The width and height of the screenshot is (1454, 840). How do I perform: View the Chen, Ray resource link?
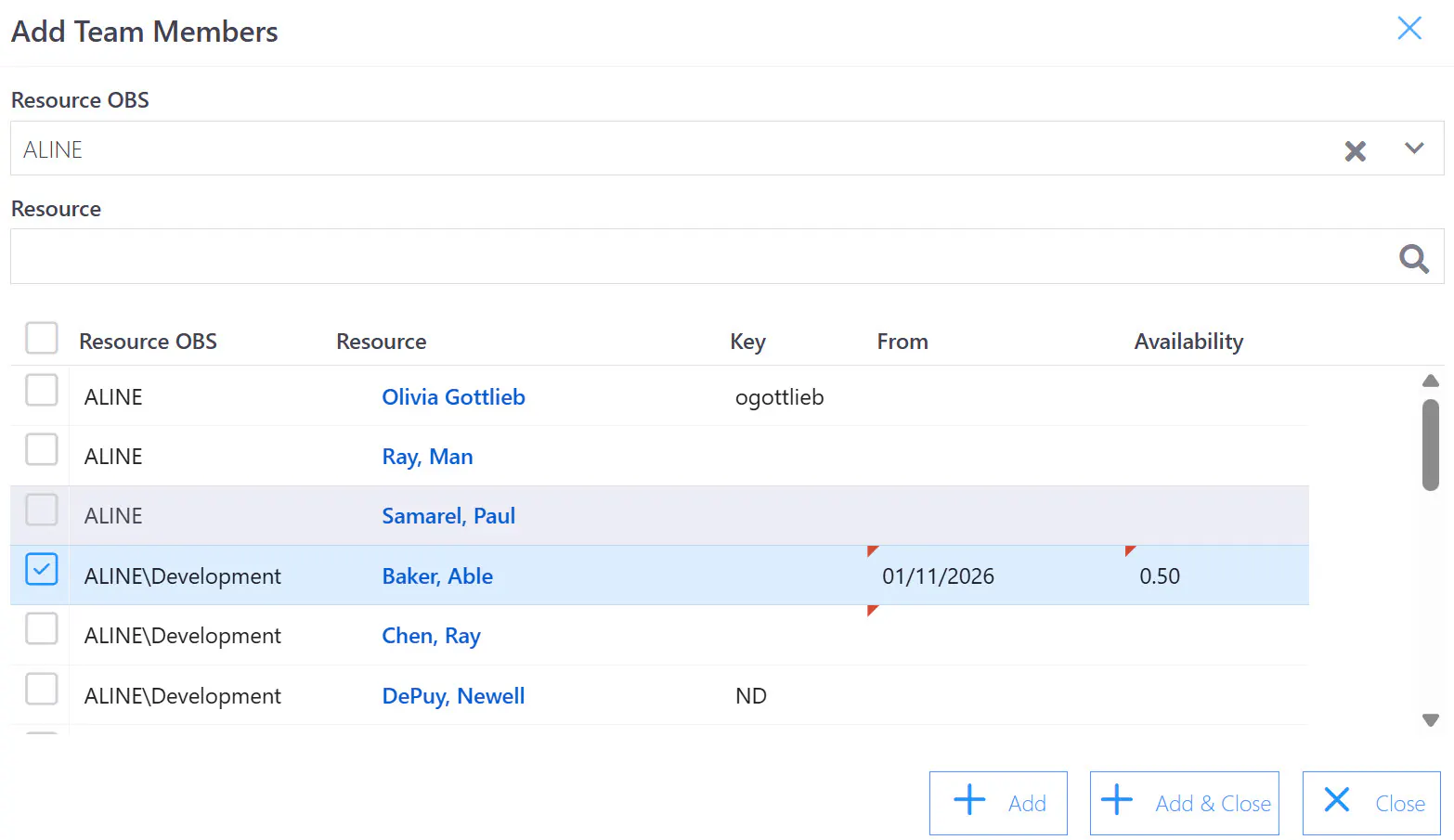[432, 636]
